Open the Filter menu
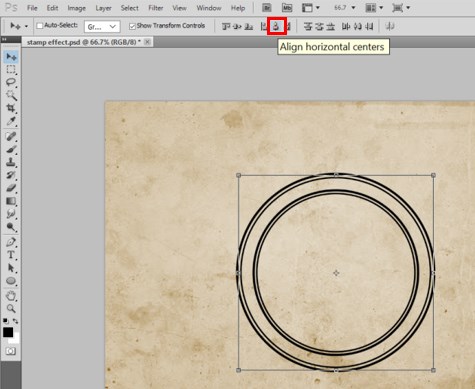Viewport: 475px width, 389px height. point(156,8)
